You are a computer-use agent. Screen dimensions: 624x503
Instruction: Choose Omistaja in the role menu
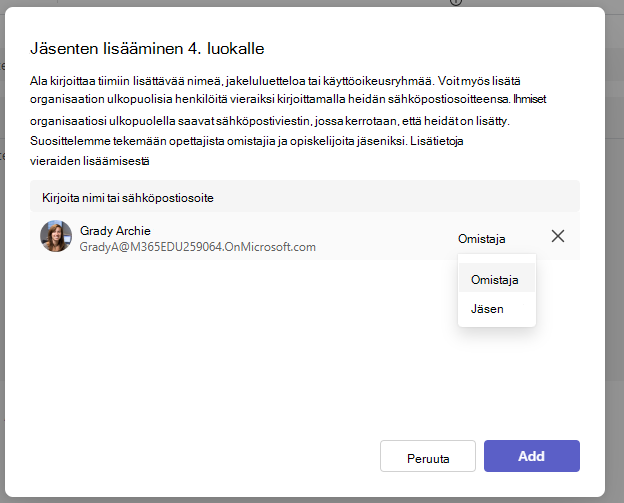tap(497, 278)
